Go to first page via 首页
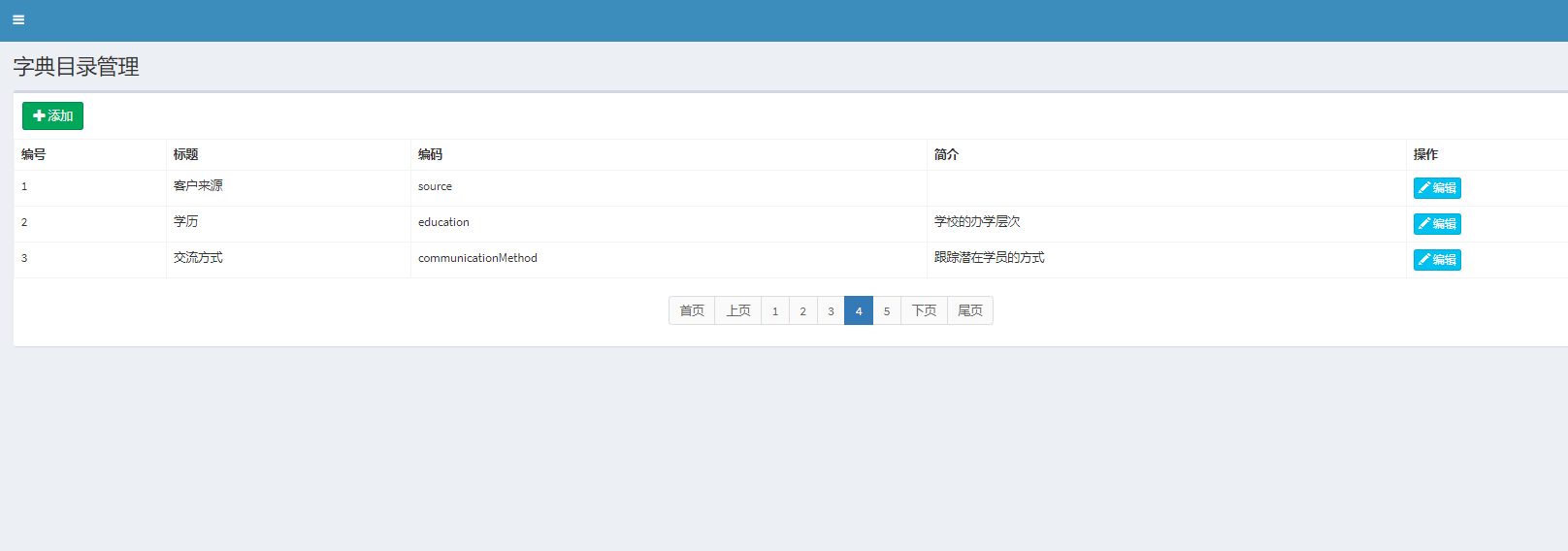The width and height of the screenshot is (1568, 551). pos(692,310)
